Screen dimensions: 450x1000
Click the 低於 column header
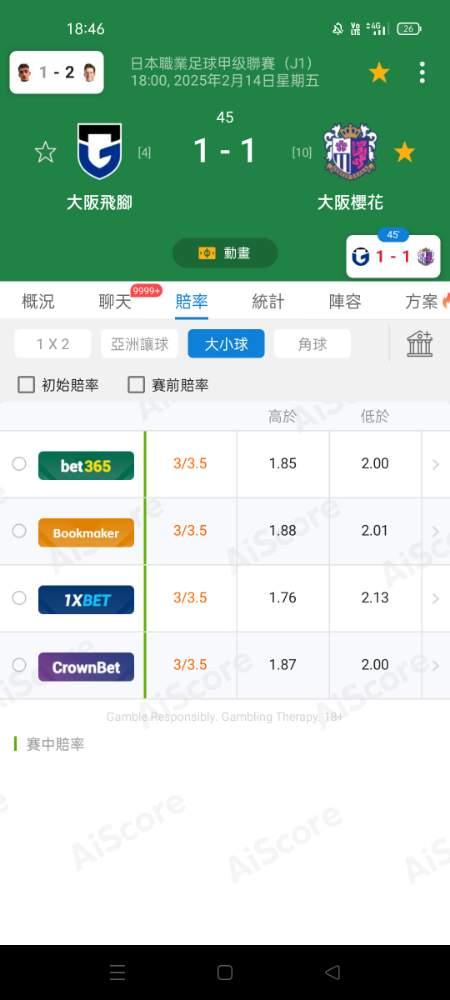click(375, 417)
